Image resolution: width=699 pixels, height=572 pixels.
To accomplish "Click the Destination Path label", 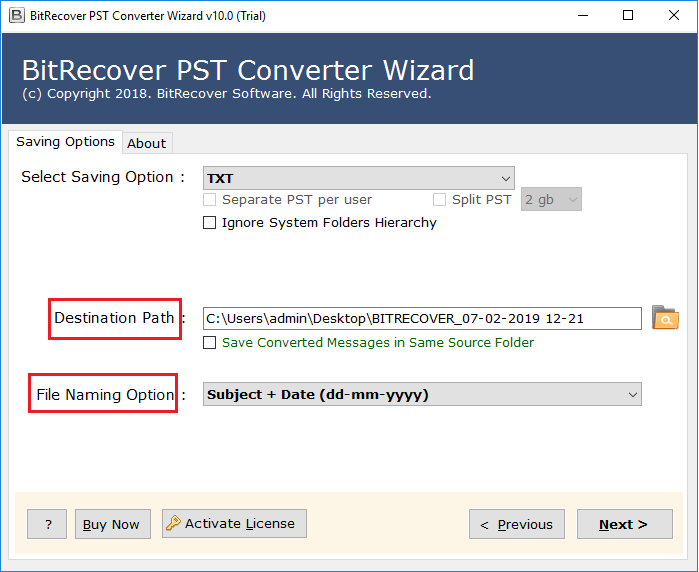I will [x=115, y=318].
